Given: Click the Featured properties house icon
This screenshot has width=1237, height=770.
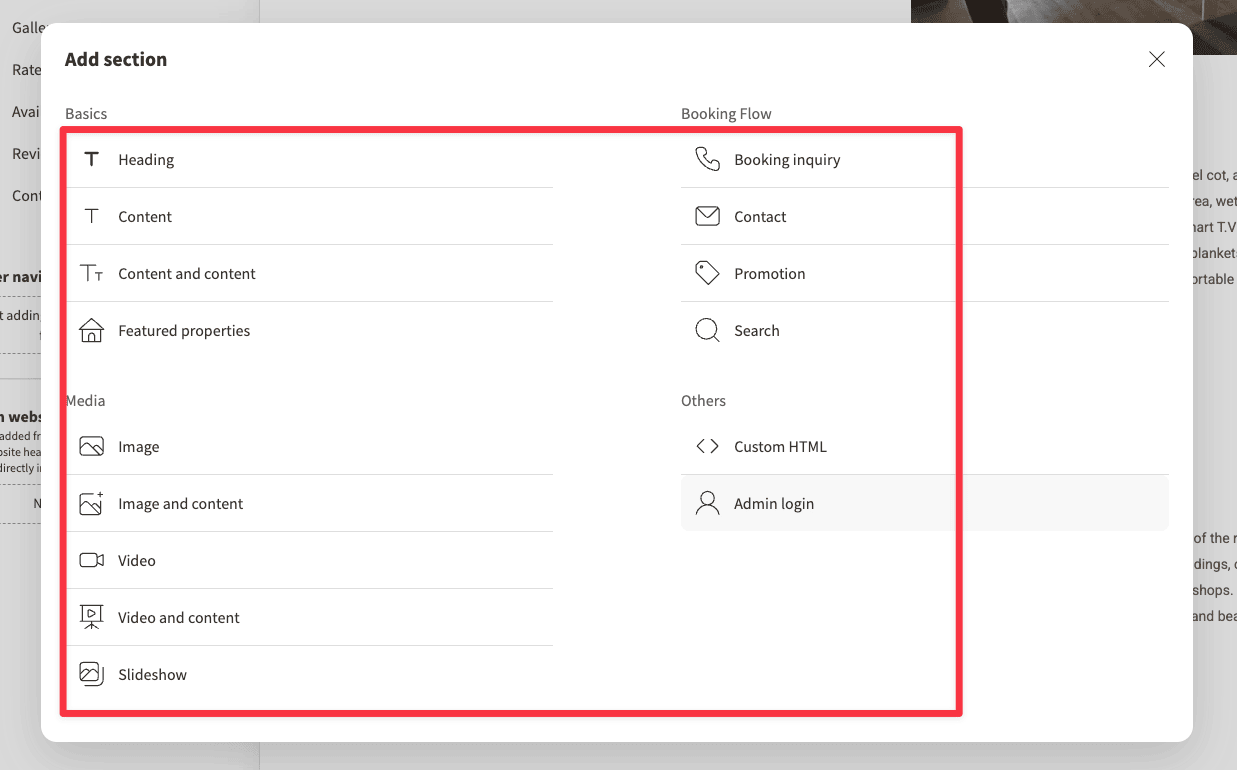Looking at the screenshot, I should (x=91, y=330).
